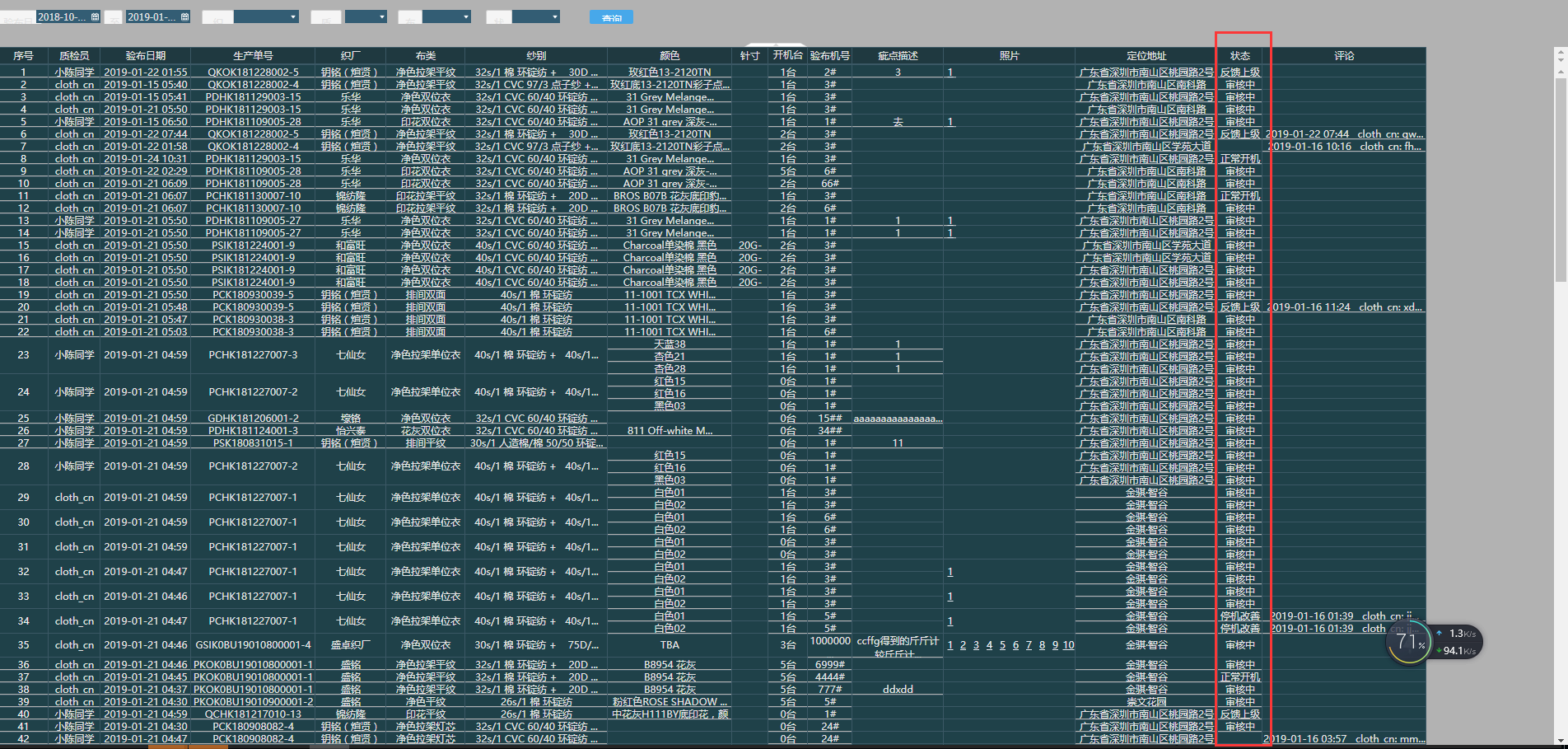Open photo link 5 in row 35

click(x=1002, y=645)
